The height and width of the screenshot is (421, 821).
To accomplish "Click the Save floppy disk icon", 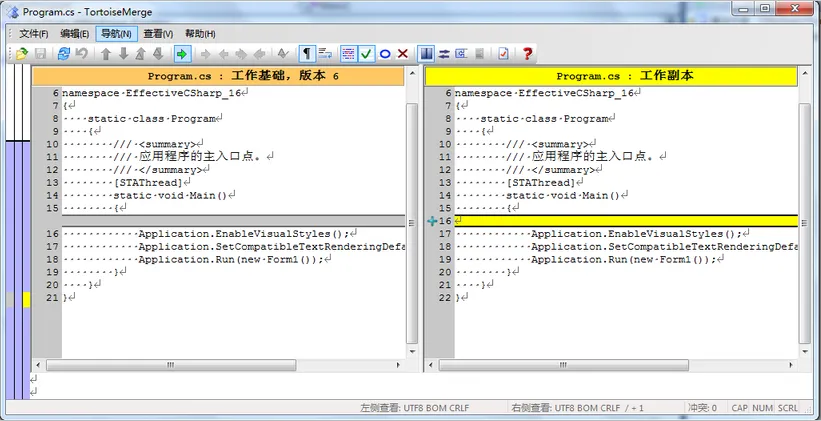I will click(x=40, y=53).
